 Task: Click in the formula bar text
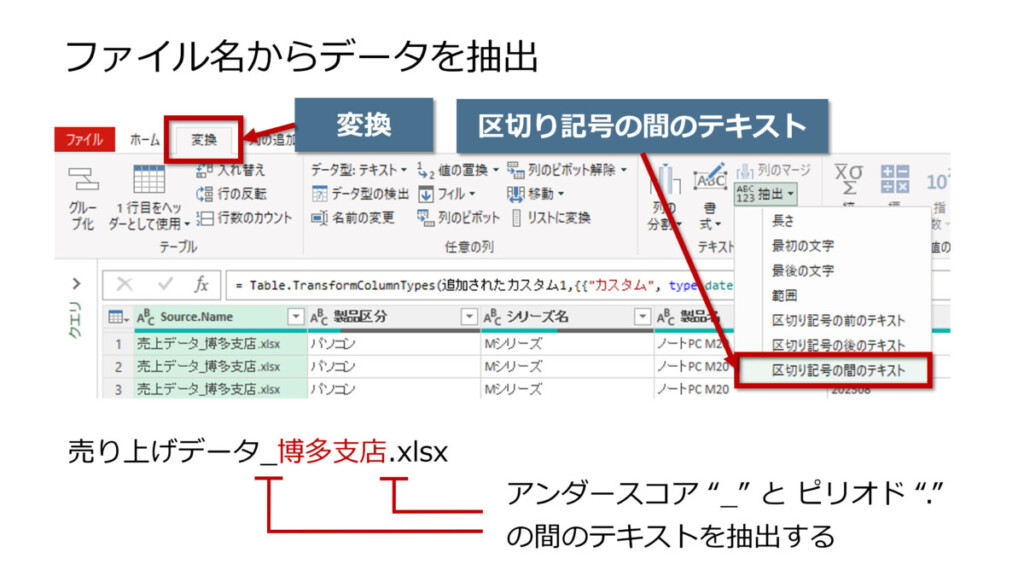coord(480,285)
